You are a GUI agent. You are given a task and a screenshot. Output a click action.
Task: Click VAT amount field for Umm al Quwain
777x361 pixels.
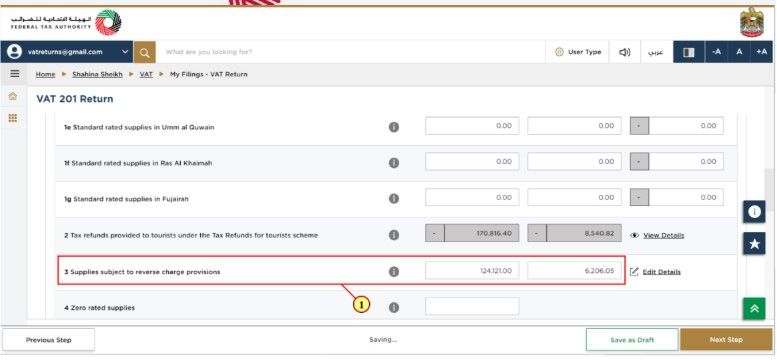(x=574, y=126)
